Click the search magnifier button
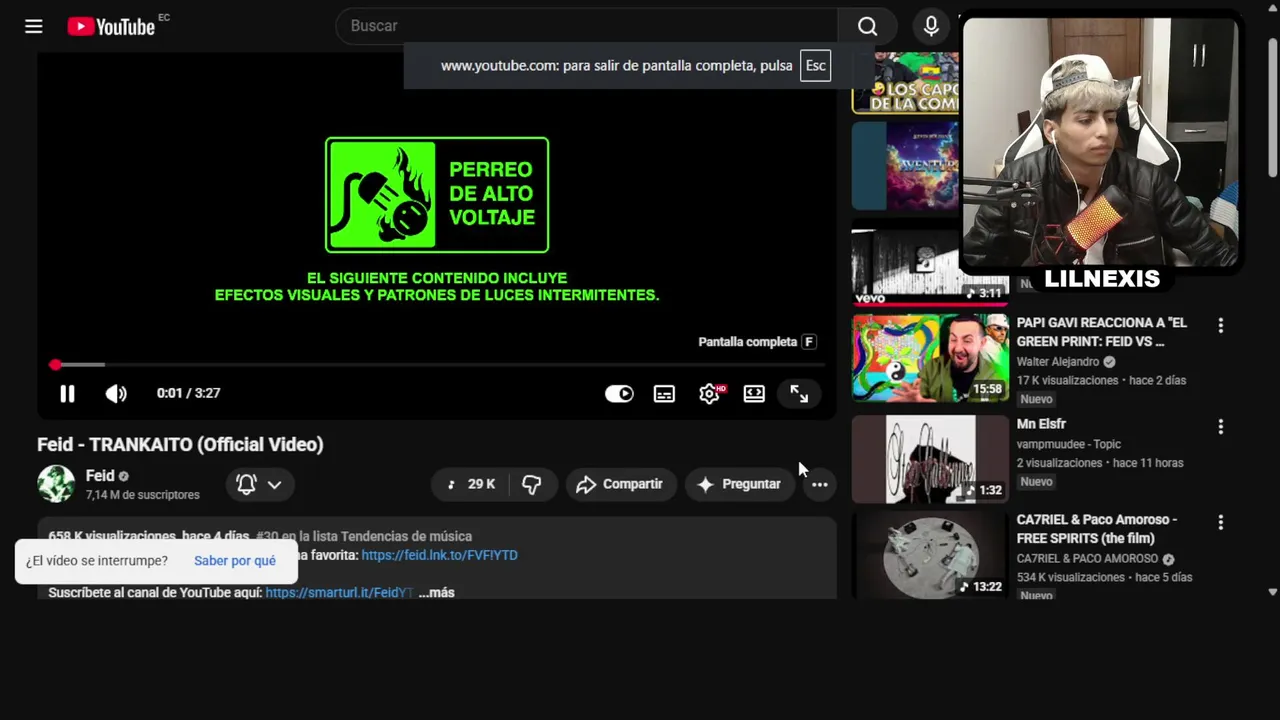 (x=867, y=26)
